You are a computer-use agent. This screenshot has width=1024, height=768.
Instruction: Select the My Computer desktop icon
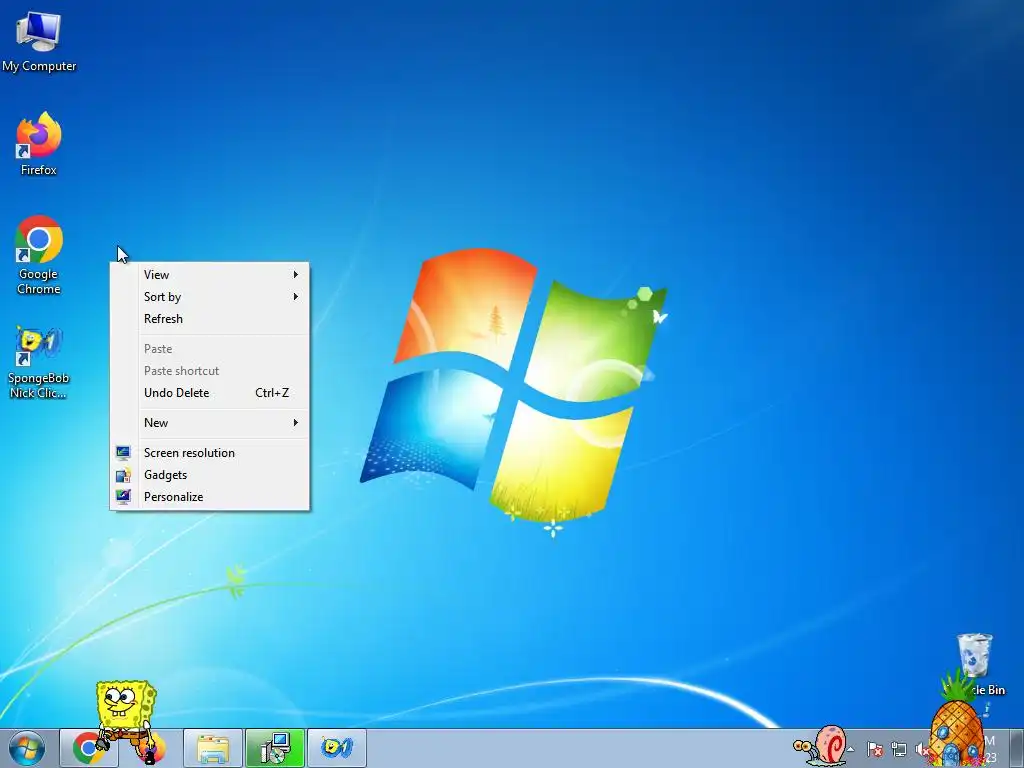(x=39, y=40)
